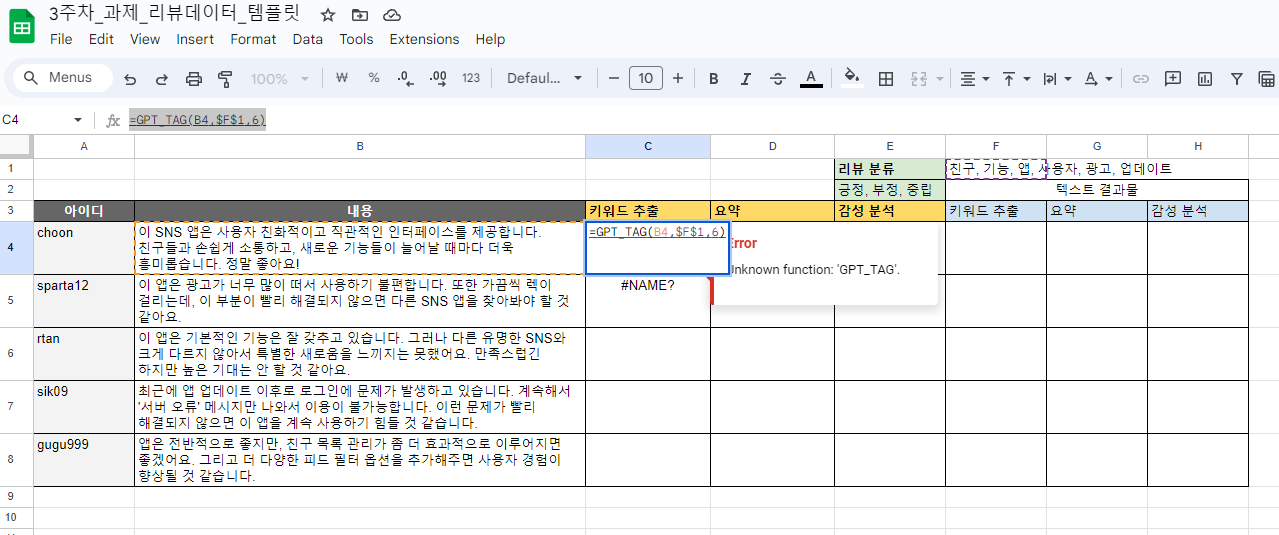Insert chart icon
This screenshot has width=1279, height=535.
[x=1205, y=78]
